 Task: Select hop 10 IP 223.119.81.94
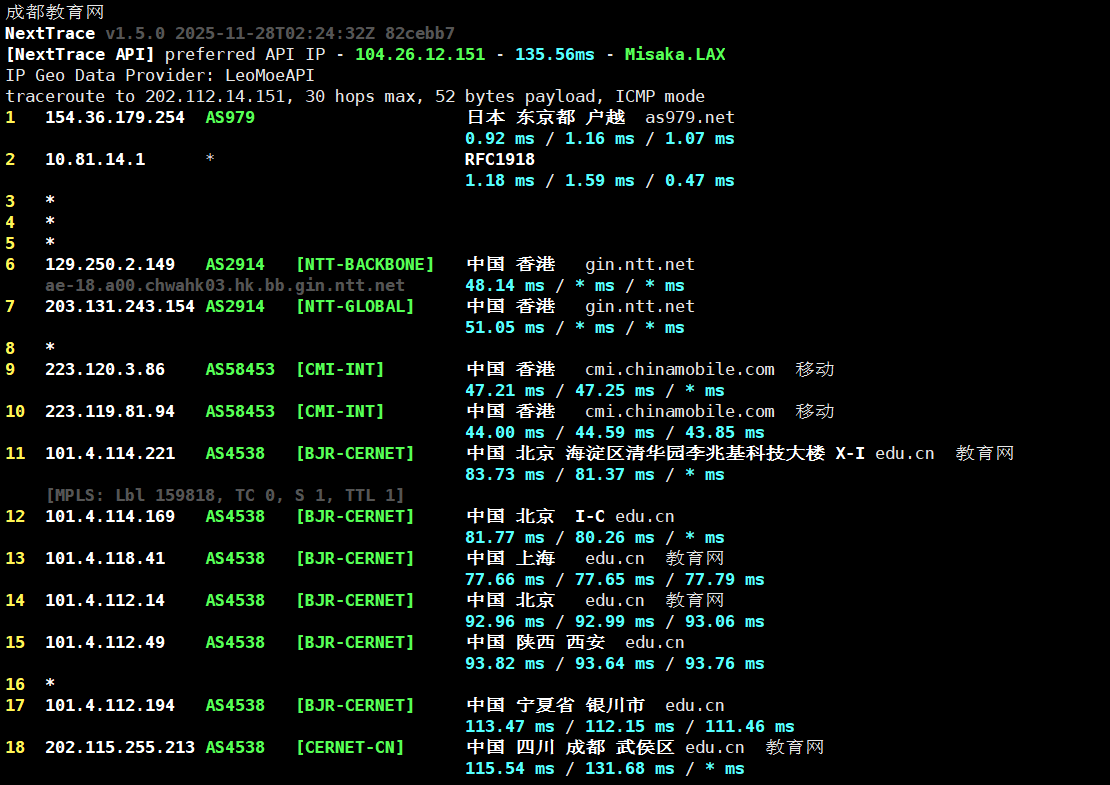[x=110, y=412]
